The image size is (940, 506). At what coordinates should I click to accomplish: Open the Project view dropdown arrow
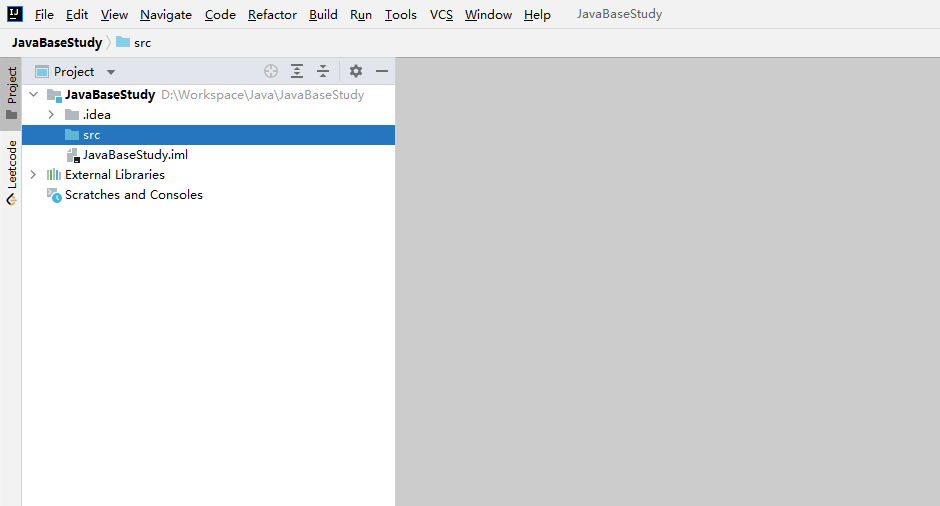[x=111, y=73]
